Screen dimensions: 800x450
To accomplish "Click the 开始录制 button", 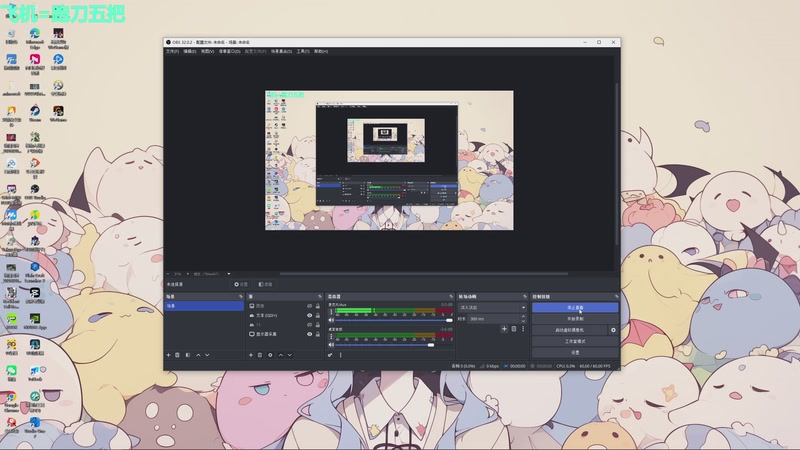I will click(x=575, y=319).
